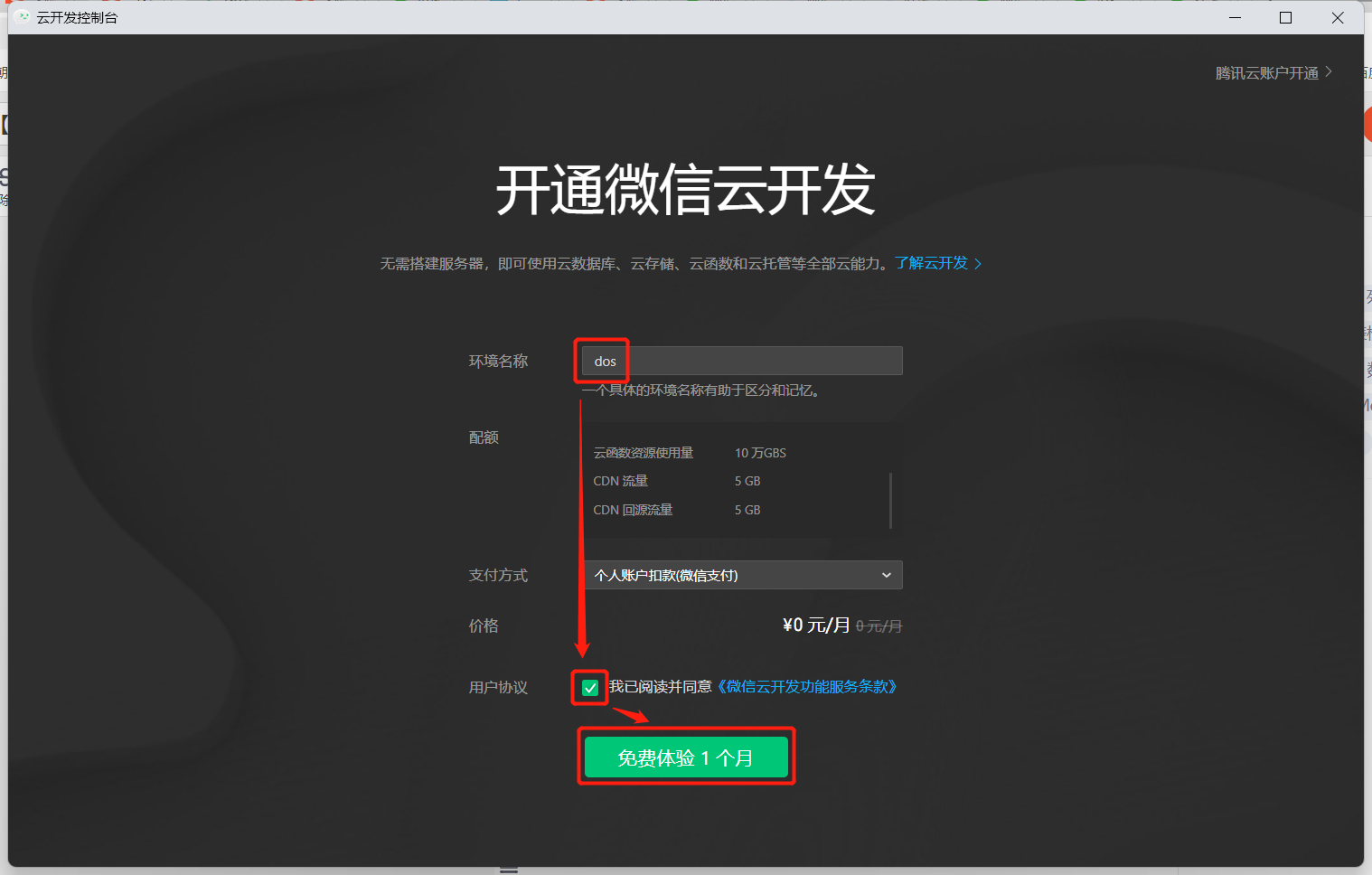
Task: Click the ¥0 元/月 price value
Action: click(816, 626)
